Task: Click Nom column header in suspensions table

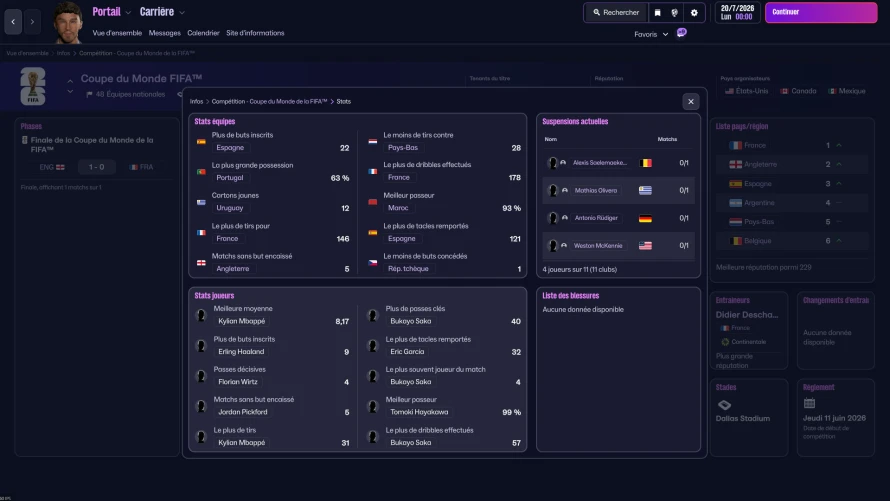Action: click(551, 139)
